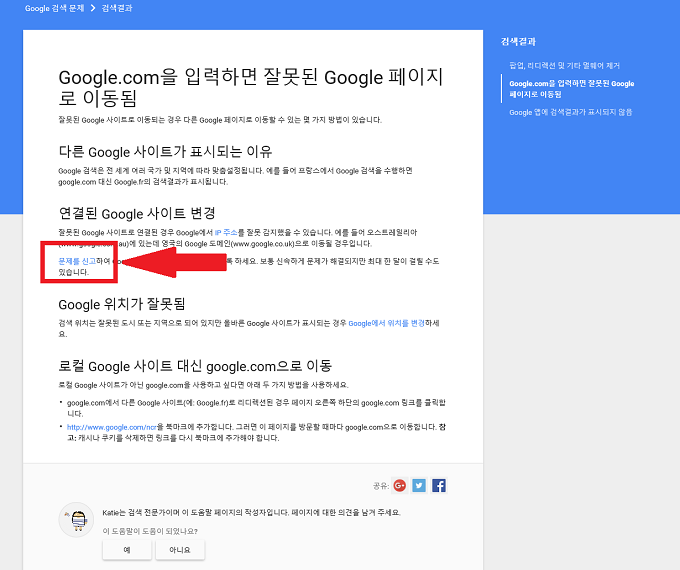Click the 예 feedback button
The height and width of the screenshot is (570, 680).
[127, 550]
